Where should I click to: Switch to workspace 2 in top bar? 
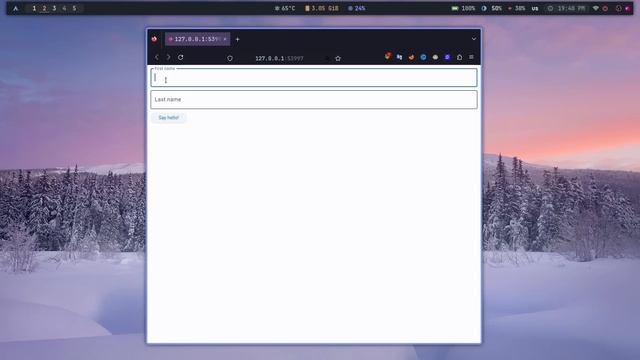point(44,8)
